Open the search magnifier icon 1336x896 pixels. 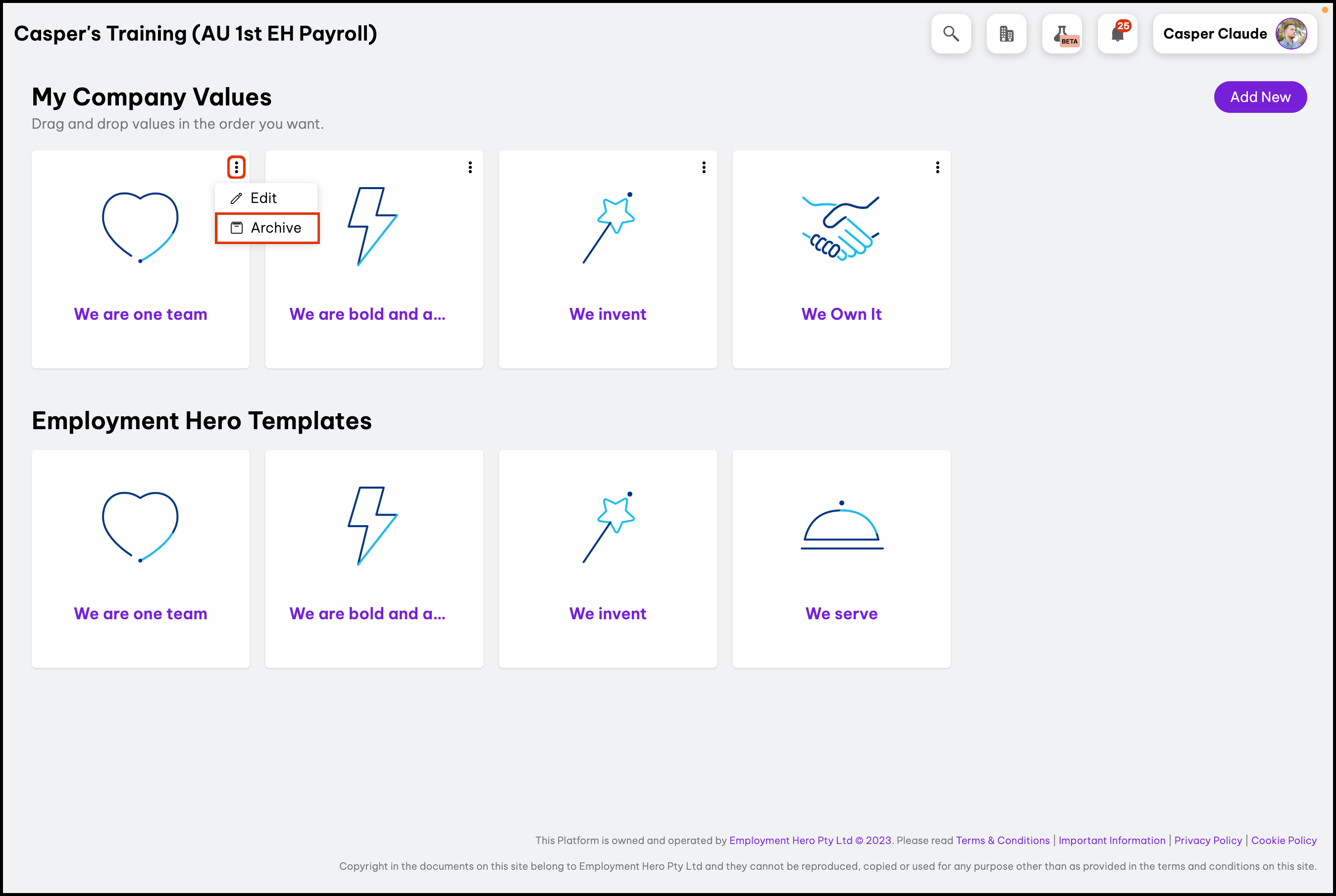[950, 34]
